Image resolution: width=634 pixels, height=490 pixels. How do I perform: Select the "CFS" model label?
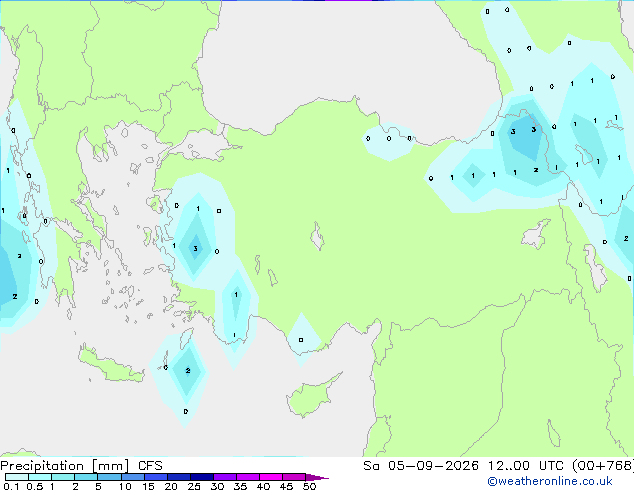coord(150,466)
